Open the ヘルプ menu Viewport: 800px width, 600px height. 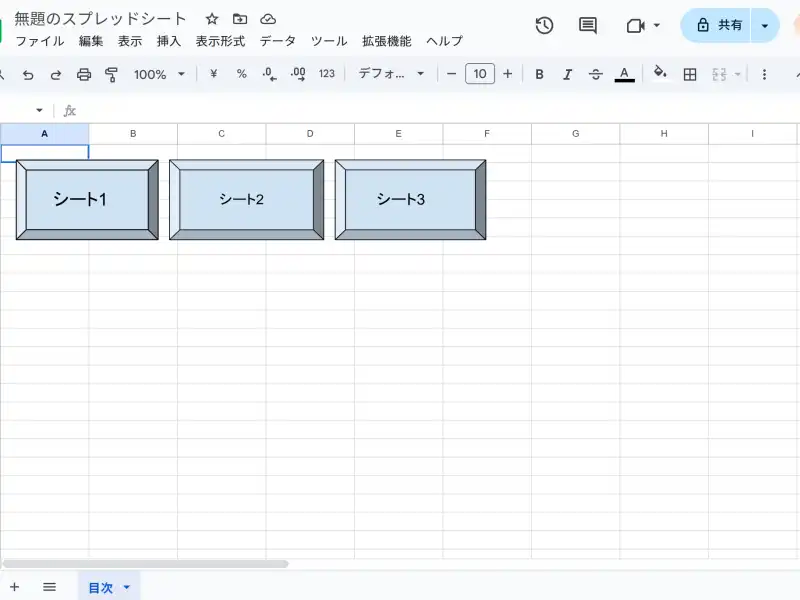click(x=444, y=41)
